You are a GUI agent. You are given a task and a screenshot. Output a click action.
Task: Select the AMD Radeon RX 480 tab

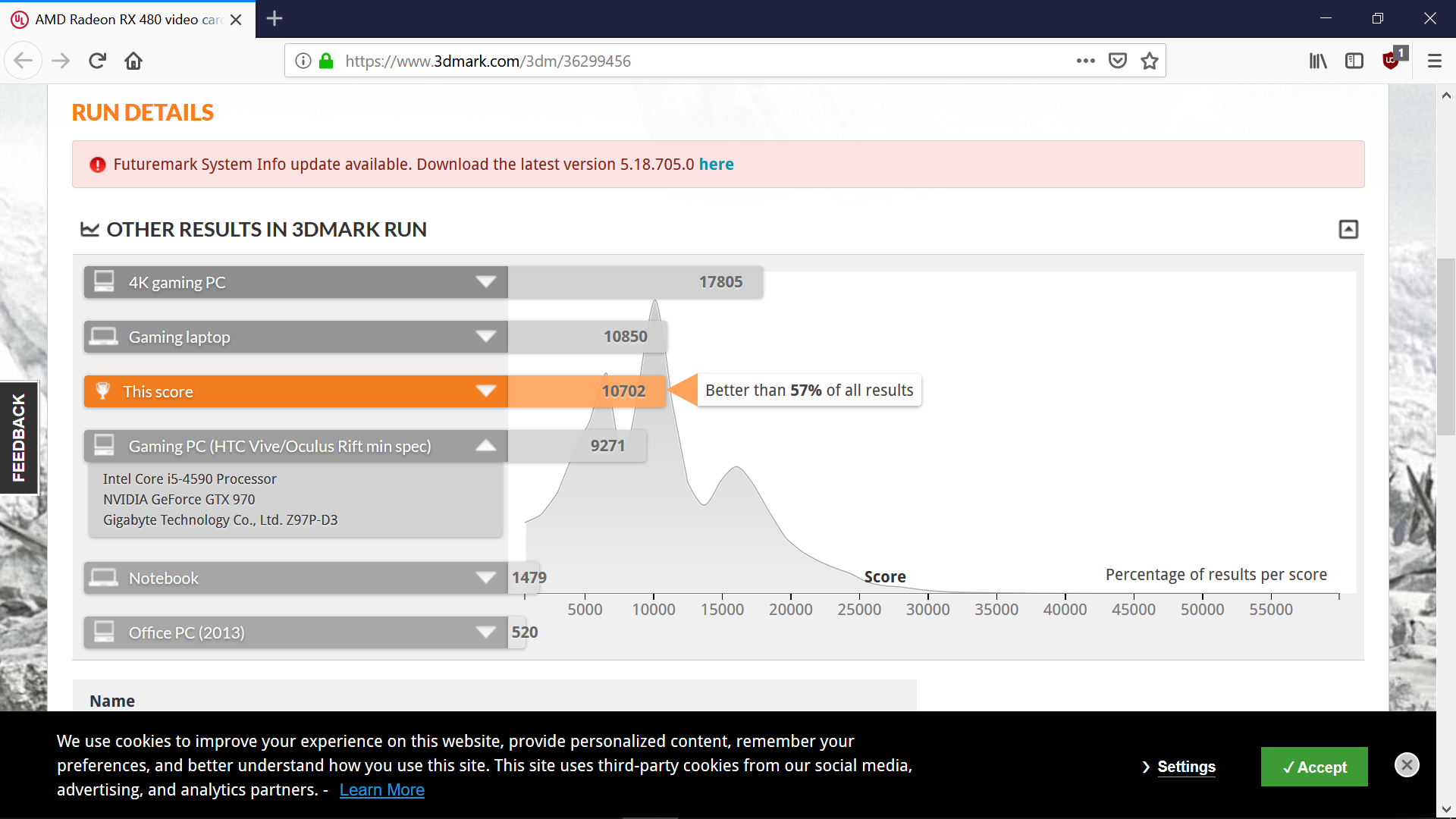tap(125, 19)
